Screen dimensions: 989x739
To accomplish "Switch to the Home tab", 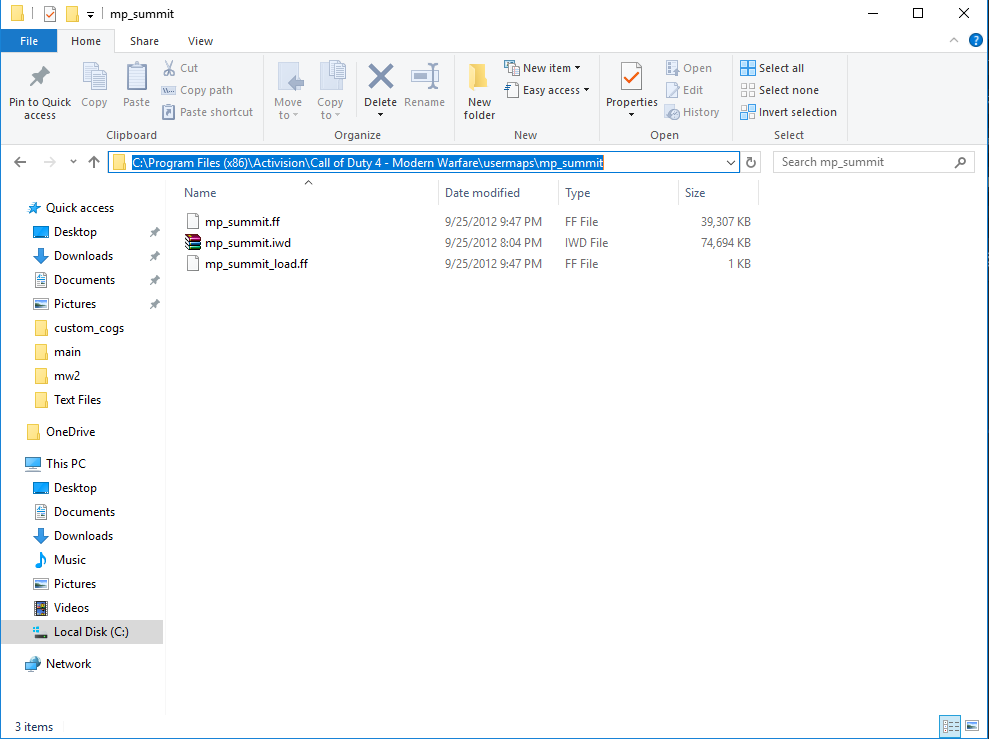I will point(86,41).
